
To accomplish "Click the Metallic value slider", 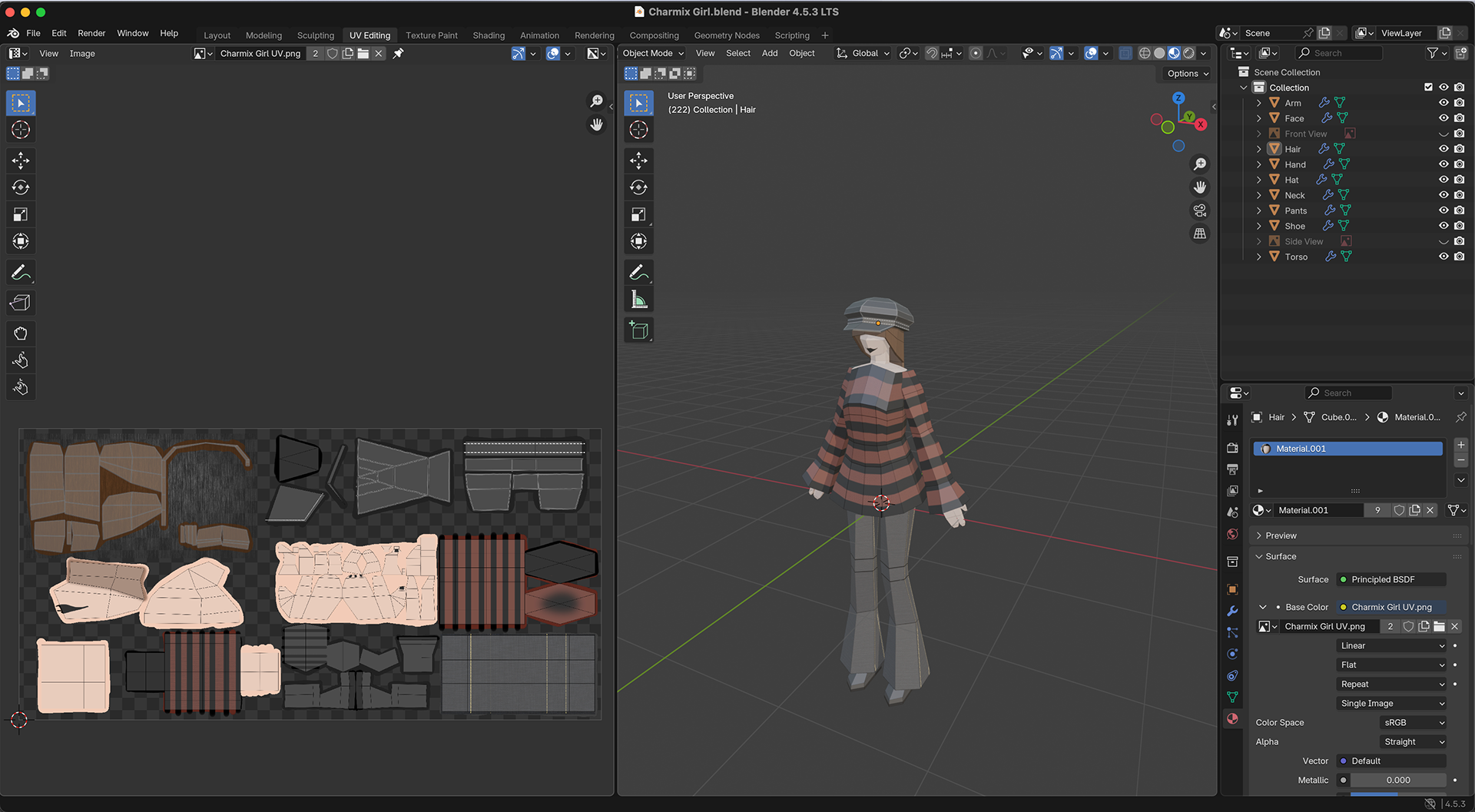I will 1397,781.
